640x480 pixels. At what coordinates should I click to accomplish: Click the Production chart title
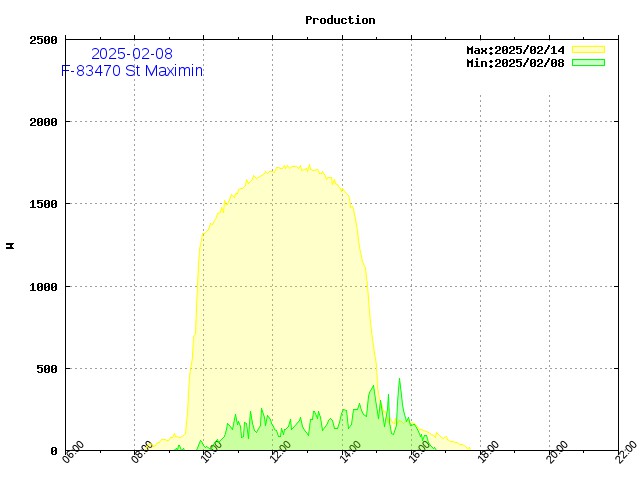[340, 20]
